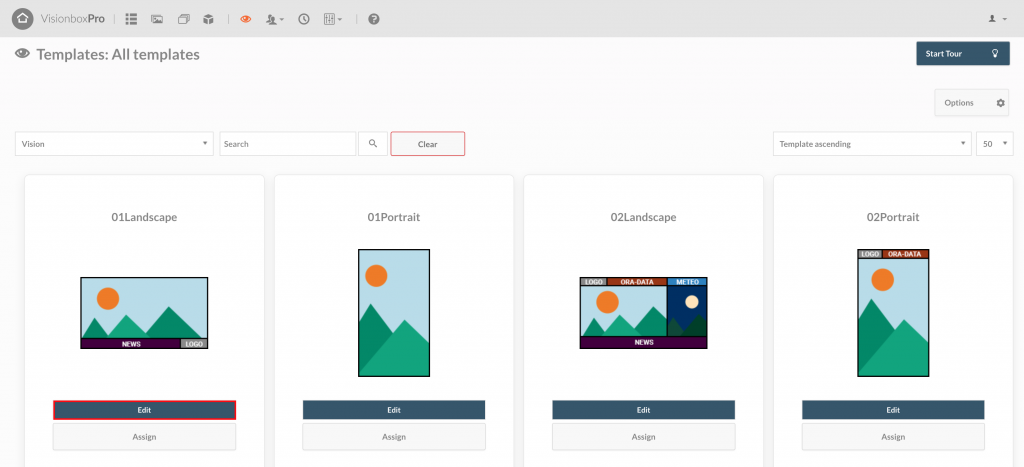The height and width of the screenshot is (467, 1024).
Task: Click the magnifier search button
Action: 373,144
